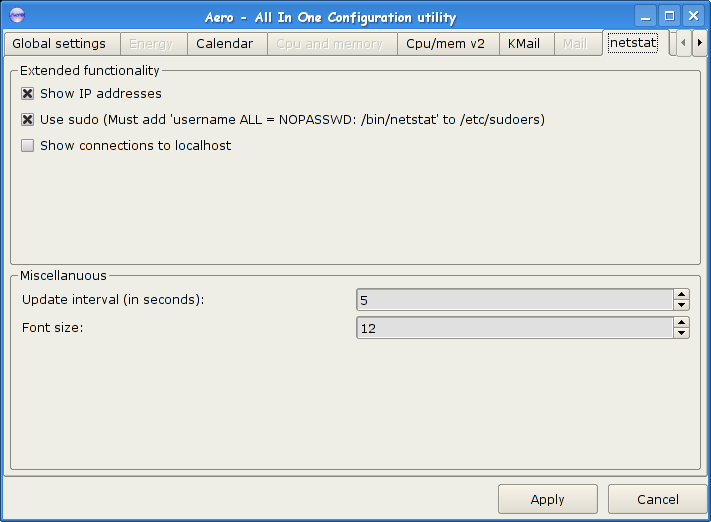Click the window title bar text
The image size is (711, 522).
[x=331, y=18]
